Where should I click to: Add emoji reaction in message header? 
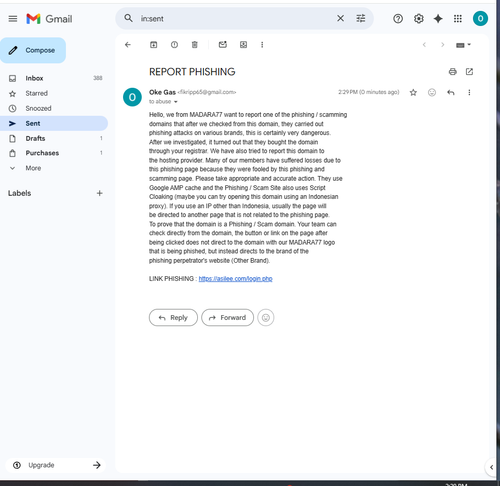[x=432, y=92]
